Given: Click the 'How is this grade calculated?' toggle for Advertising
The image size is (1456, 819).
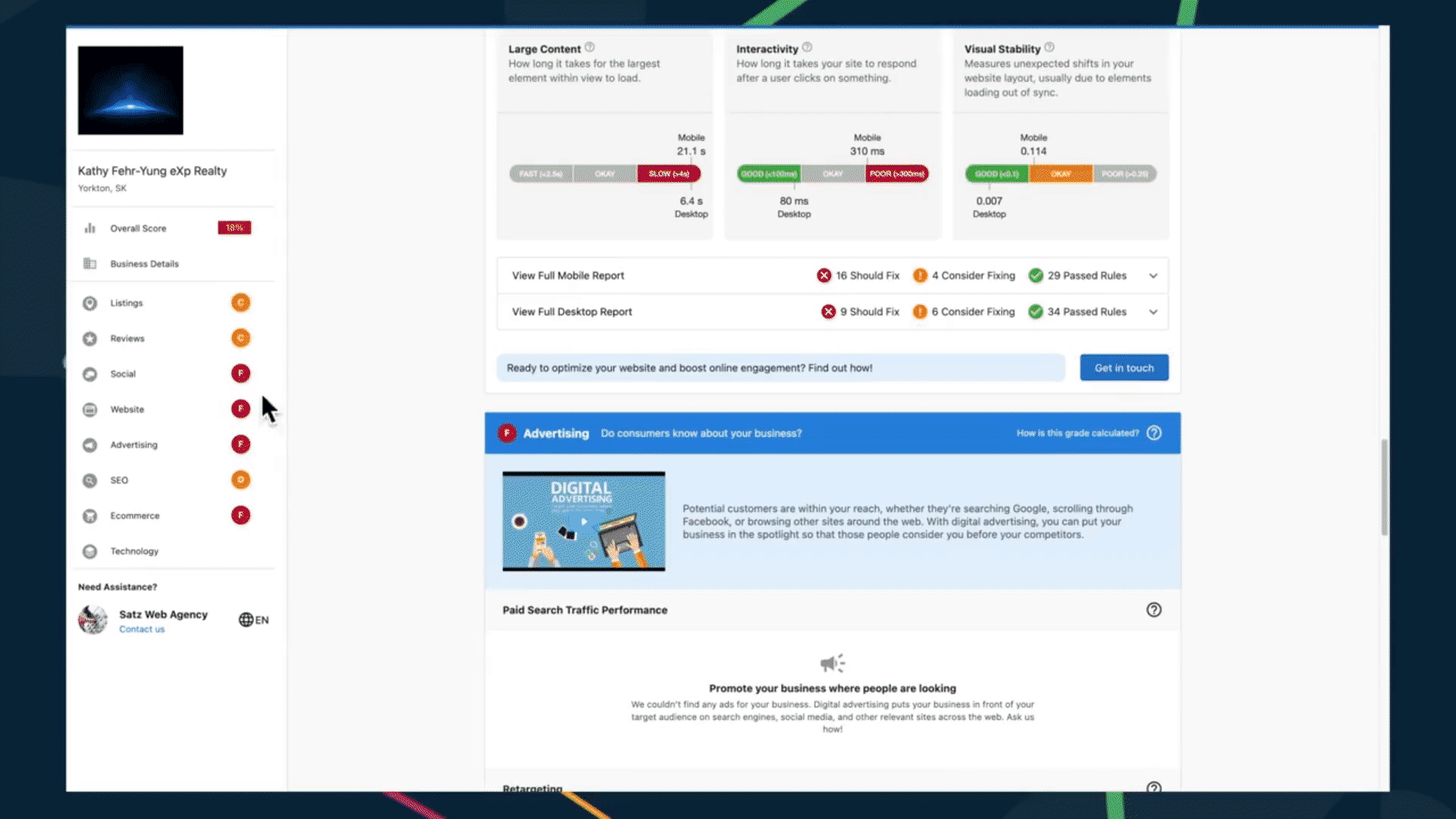Looking at the screenshot, I should point(1078,432).
